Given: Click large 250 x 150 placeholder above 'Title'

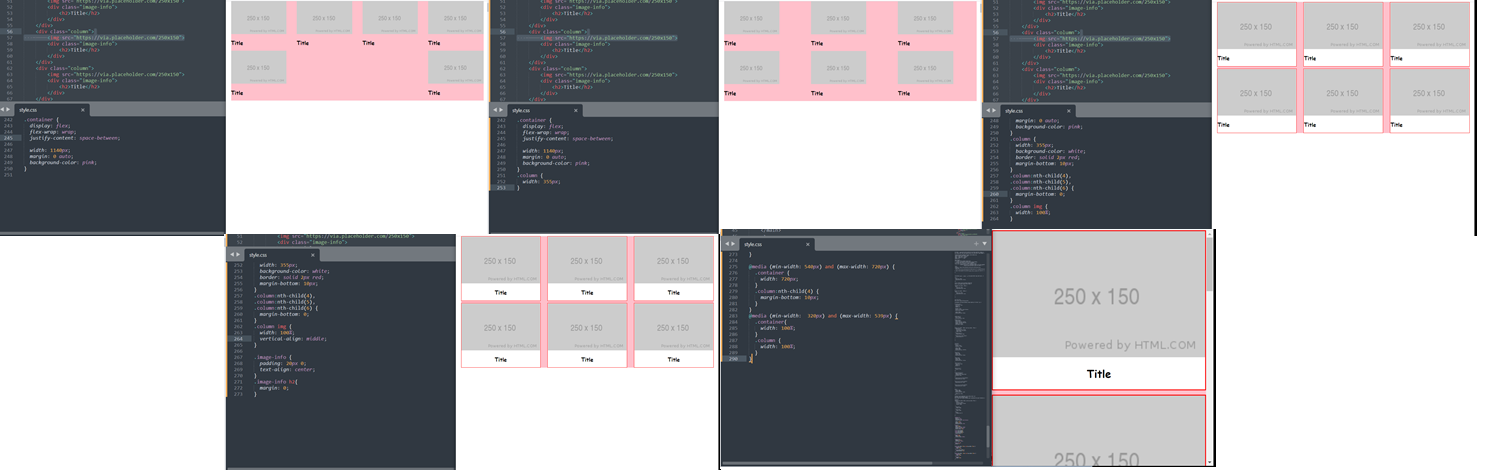Looking at the screenshot, I should [1099, 296].
